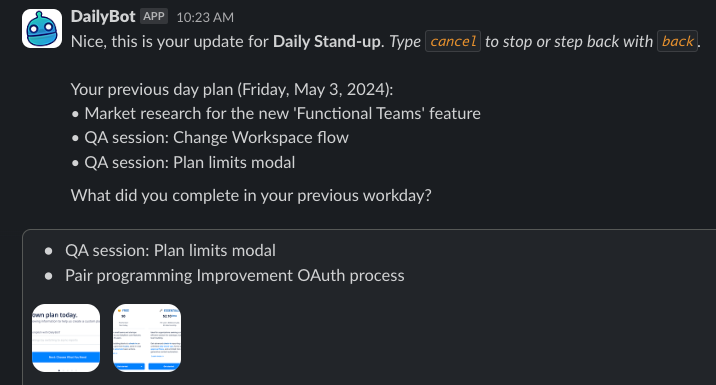Click the bot's 'QA session: Plan limits modal' item
Screen dimensions: 716x385
click(x=190, y=163)
